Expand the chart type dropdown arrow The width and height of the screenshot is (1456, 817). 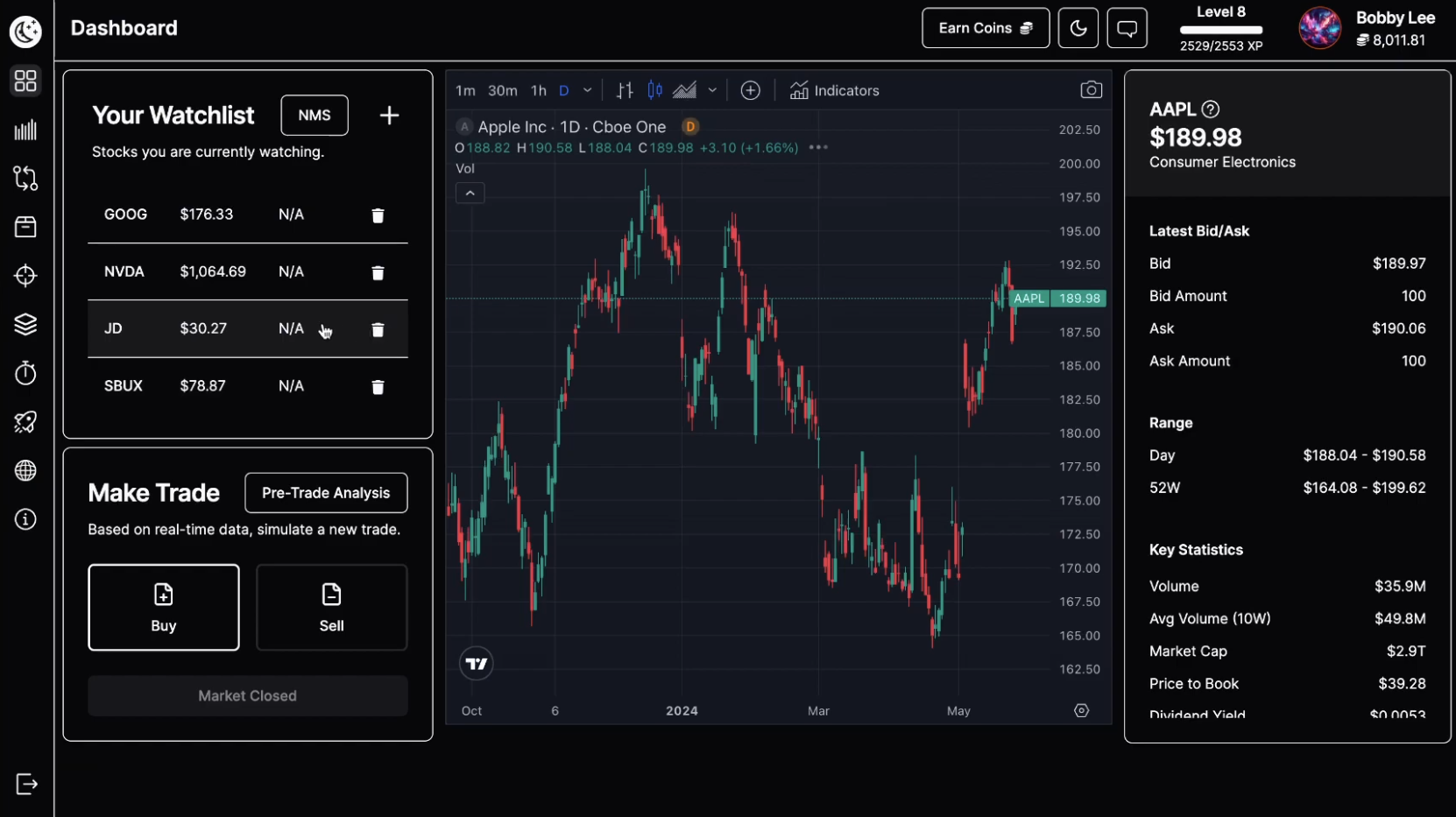click(x=712, y=90)
